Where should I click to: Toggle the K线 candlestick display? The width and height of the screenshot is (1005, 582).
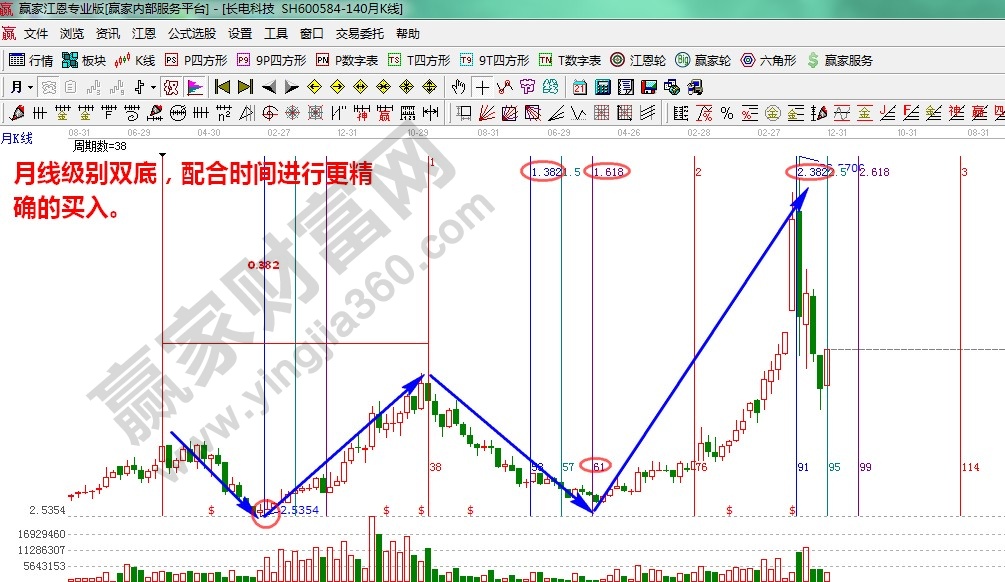pyautogui.click(x=139, y=59)
